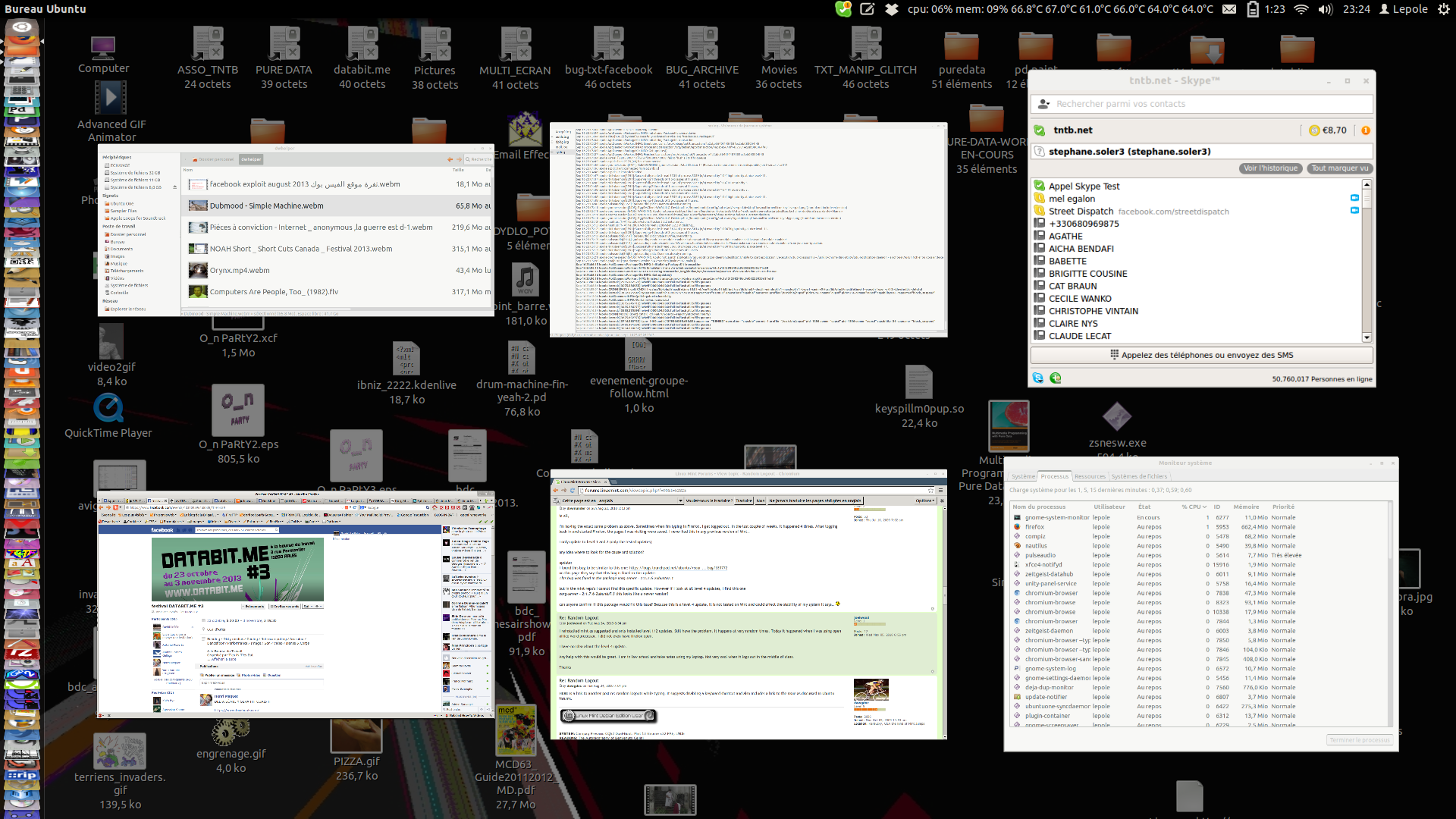Switch to the Systèmes de fichiers tab
This screenshot has width=1456, height=819.
pos(1139,476)
